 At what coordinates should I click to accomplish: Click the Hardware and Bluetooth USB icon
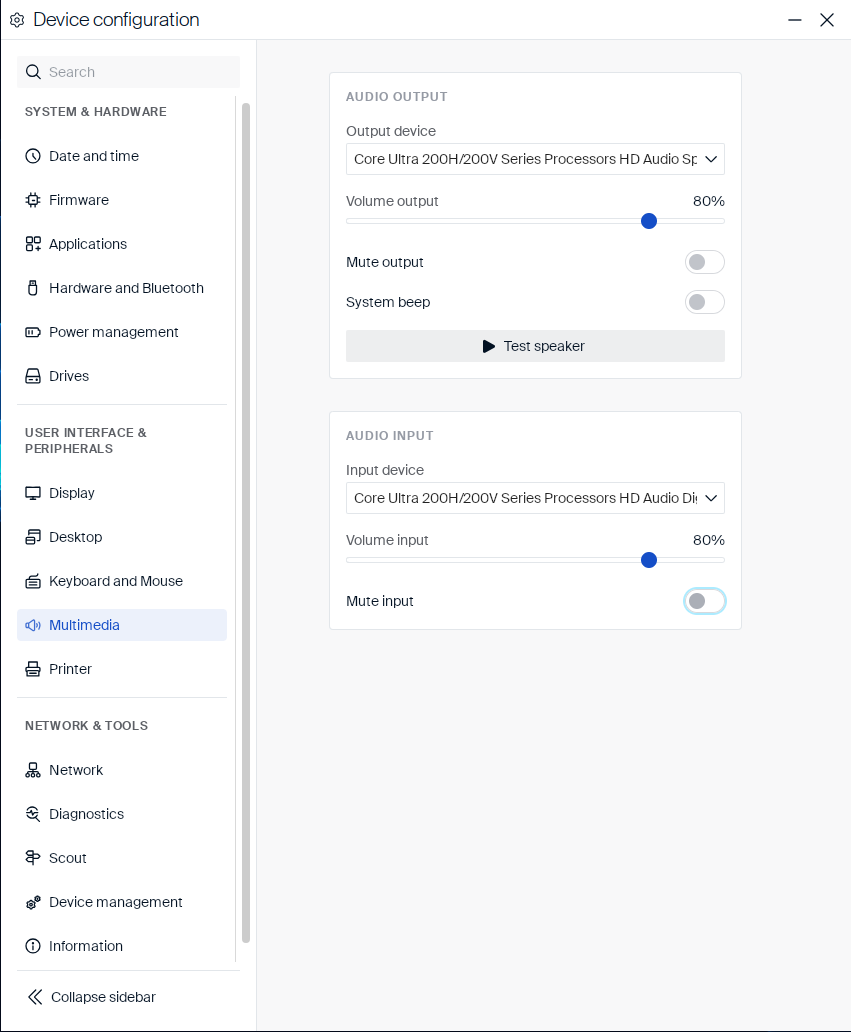click(x=33, y=288)
